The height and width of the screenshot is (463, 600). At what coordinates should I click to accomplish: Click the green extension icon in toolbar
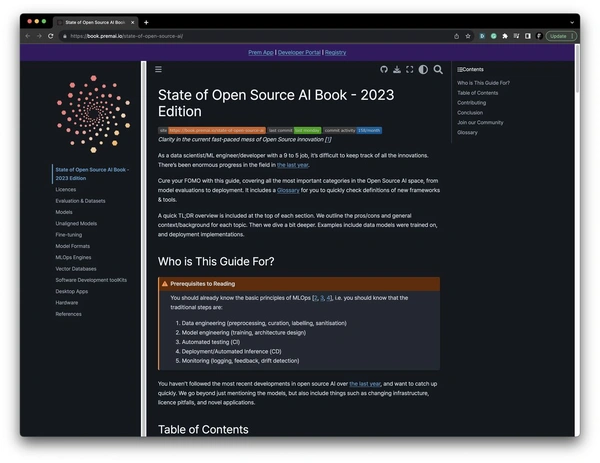tap(494, 36)
